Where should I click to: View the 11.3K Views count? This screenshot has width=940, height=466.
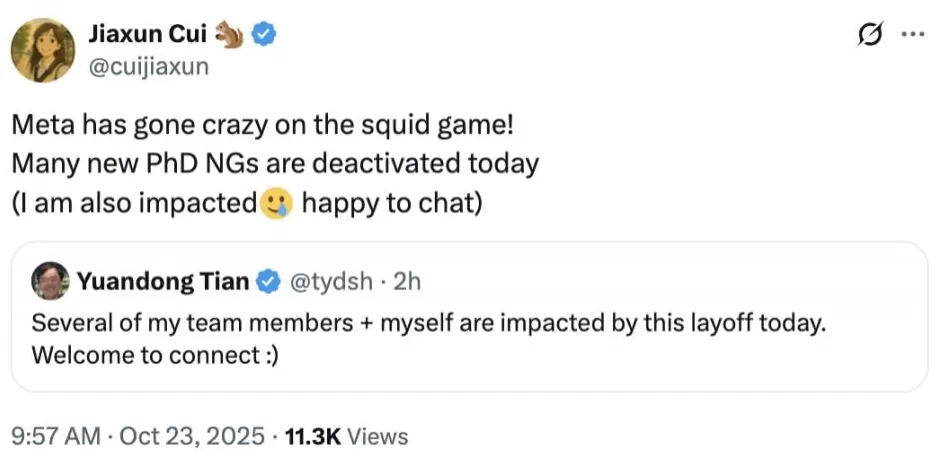[x=347, y=436]
